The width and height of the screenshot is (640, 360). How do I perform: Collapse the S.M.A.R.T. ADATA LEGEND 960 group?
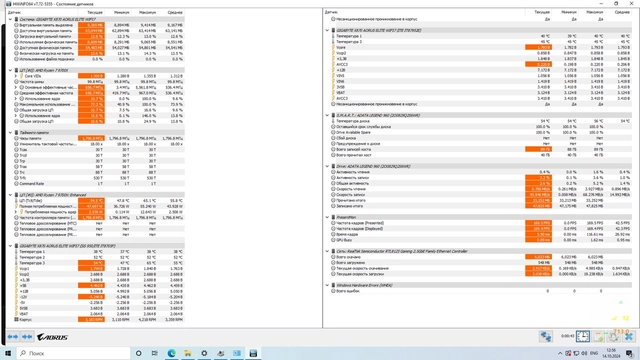pos(327,116)
